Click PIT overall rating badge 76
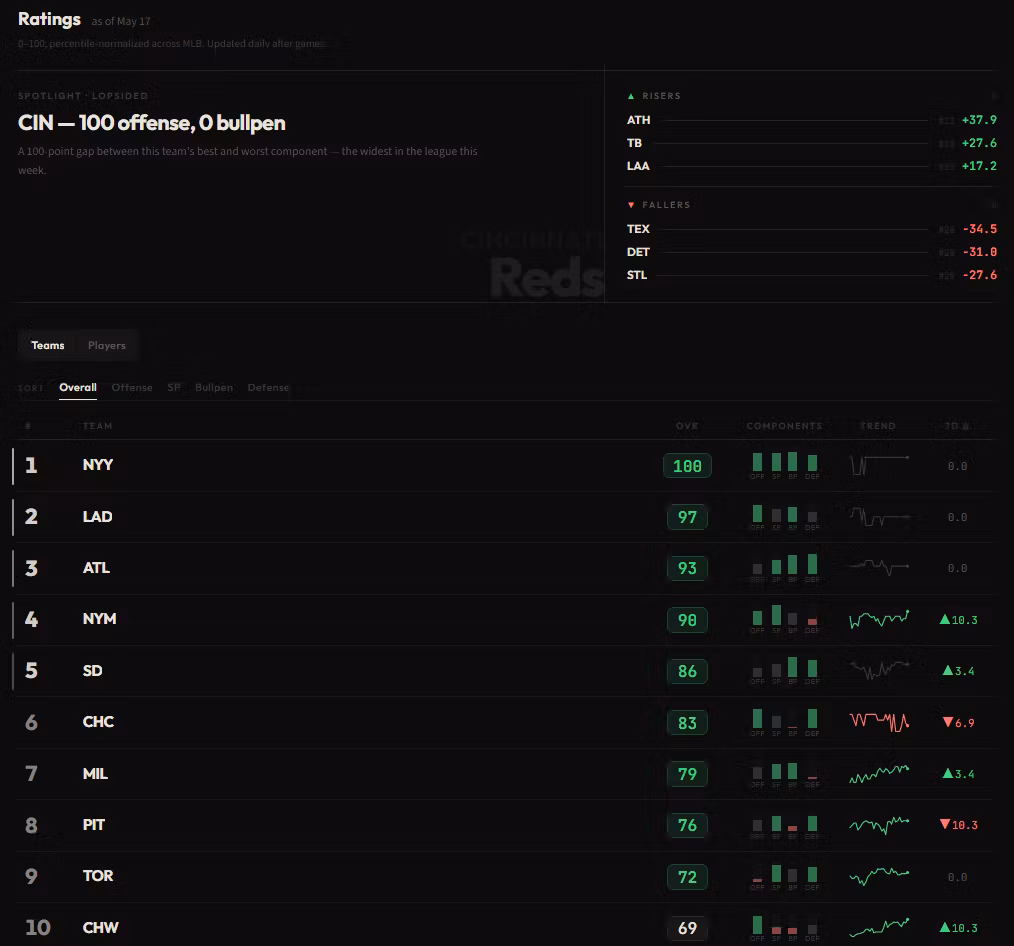 click(x=687, y=825)
